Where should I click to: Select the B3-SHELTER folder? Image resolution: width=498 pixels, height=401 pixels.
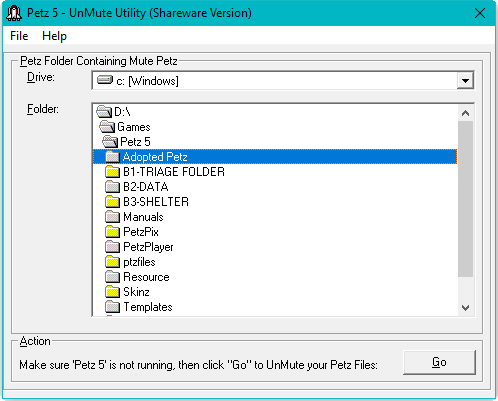pos(275,202)
